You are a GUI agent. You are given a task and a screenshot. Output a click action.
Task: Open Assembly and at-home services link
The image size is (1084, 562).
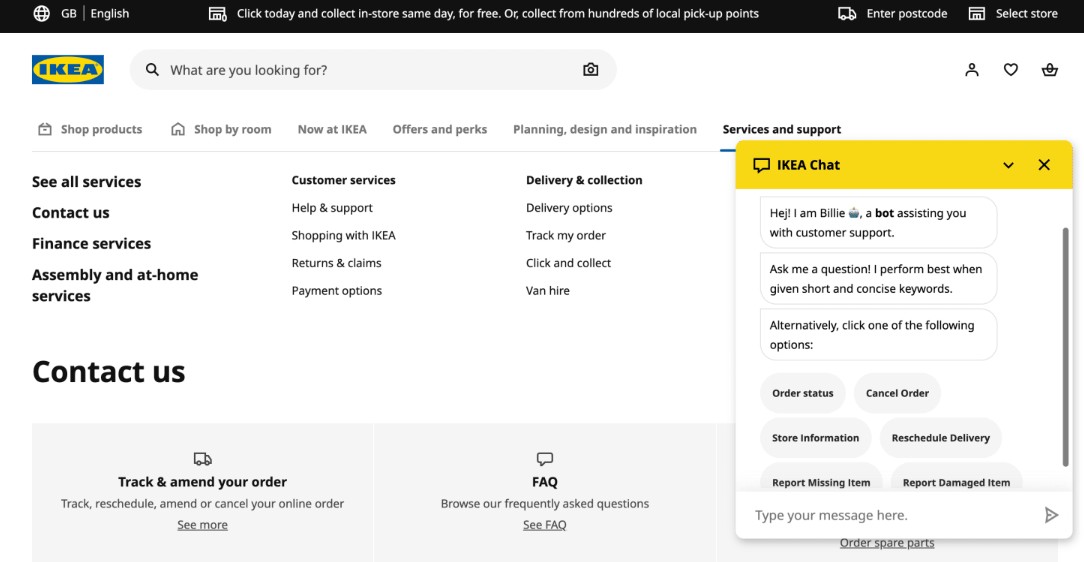tap(115, 285)
